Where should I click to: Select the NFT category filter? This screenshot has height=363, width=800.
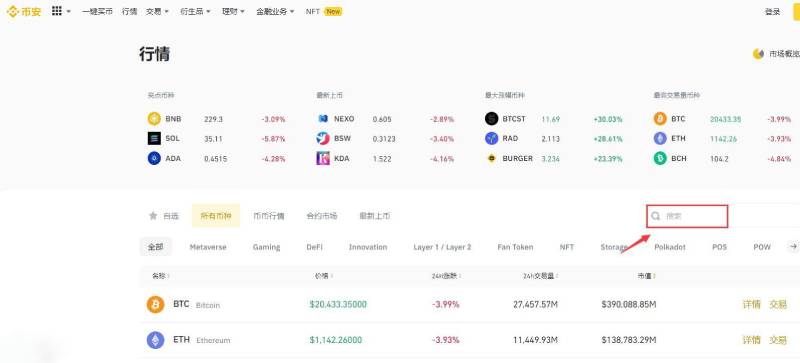(567, 247)
